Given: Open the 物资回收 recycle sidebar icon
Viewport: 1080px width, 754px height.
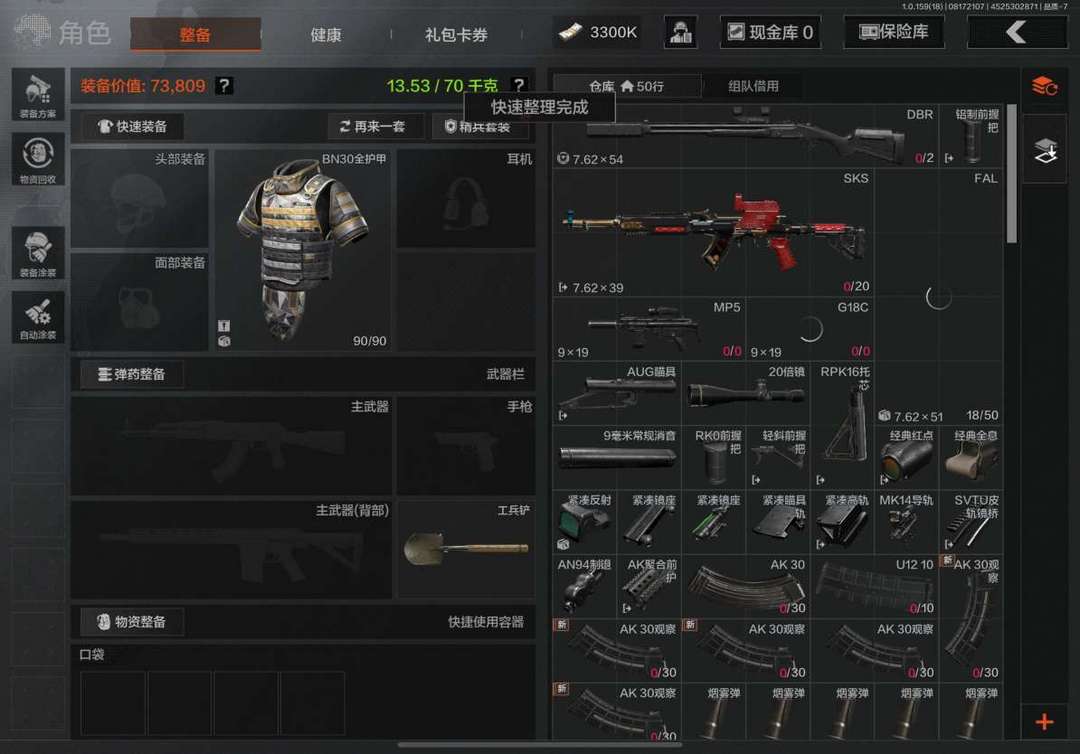Looking at the screenshot, I should click(38, 159).
